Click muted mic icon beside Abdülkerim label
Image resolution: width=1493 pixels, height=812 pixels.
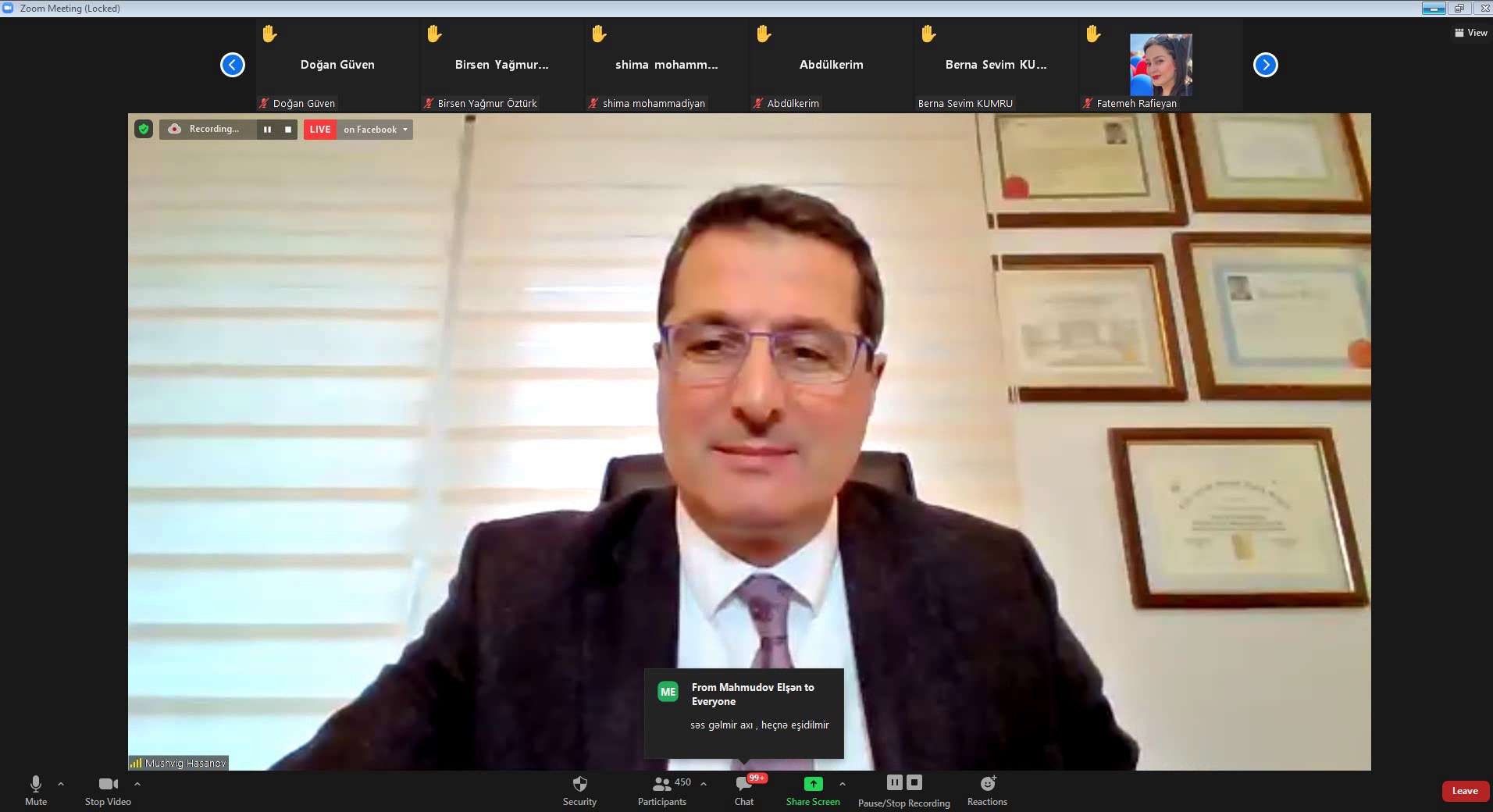pos(758,103)
